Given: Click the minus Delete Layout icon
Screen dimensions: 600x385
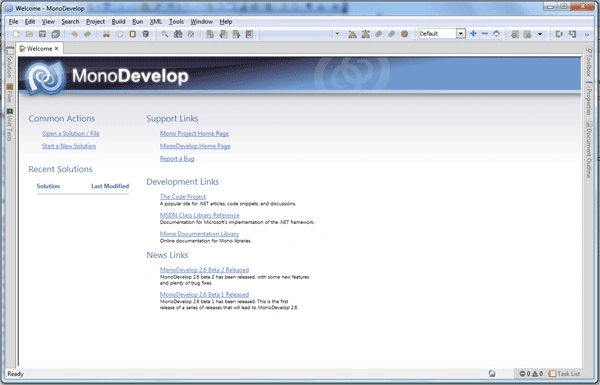Looking at the screenshot, I should (485, 34).
